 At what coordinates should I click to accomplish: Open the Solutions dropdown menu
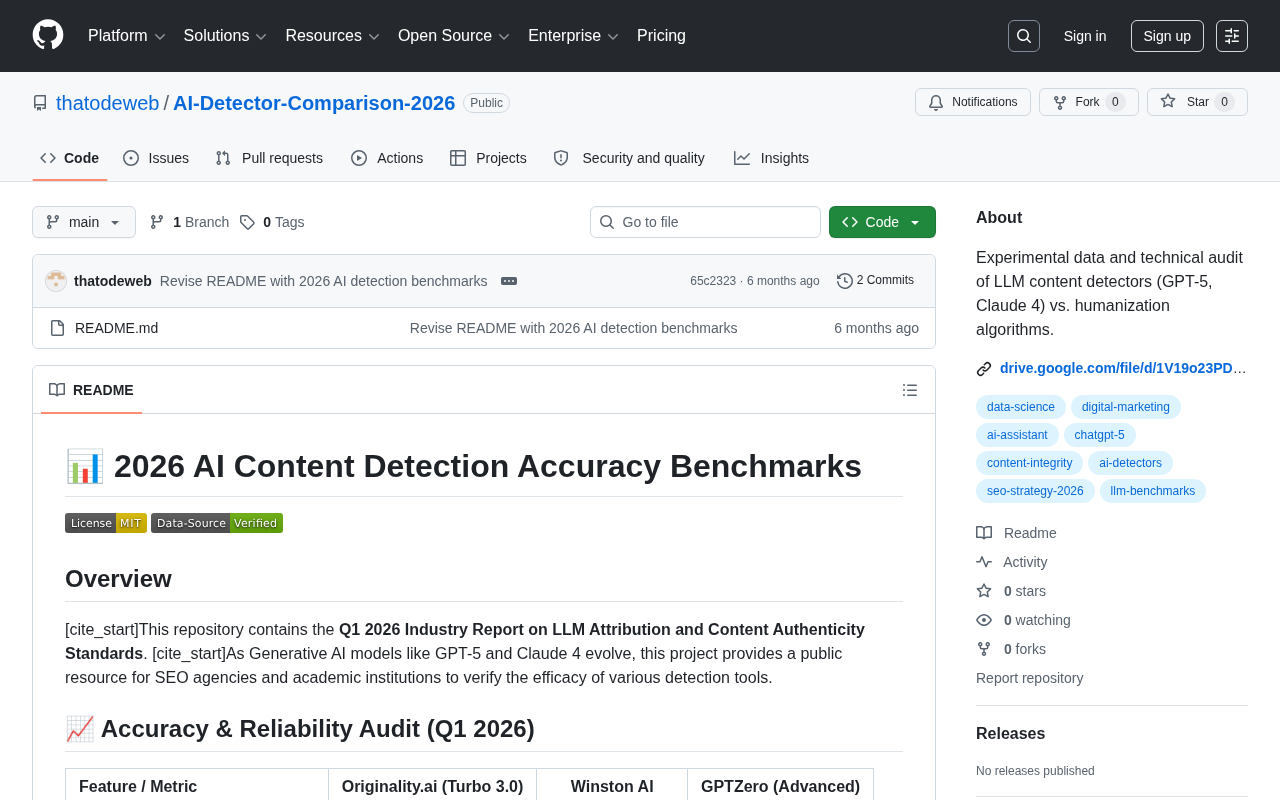click(x=226, y=36)
